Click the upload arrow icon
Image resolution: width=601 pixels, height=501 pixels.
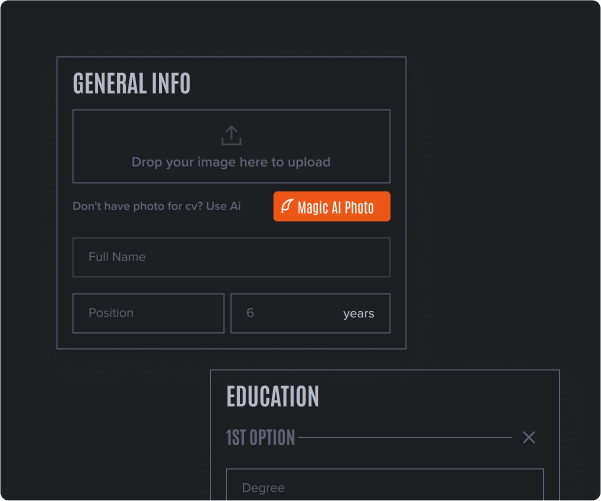(x=231, y=135)
